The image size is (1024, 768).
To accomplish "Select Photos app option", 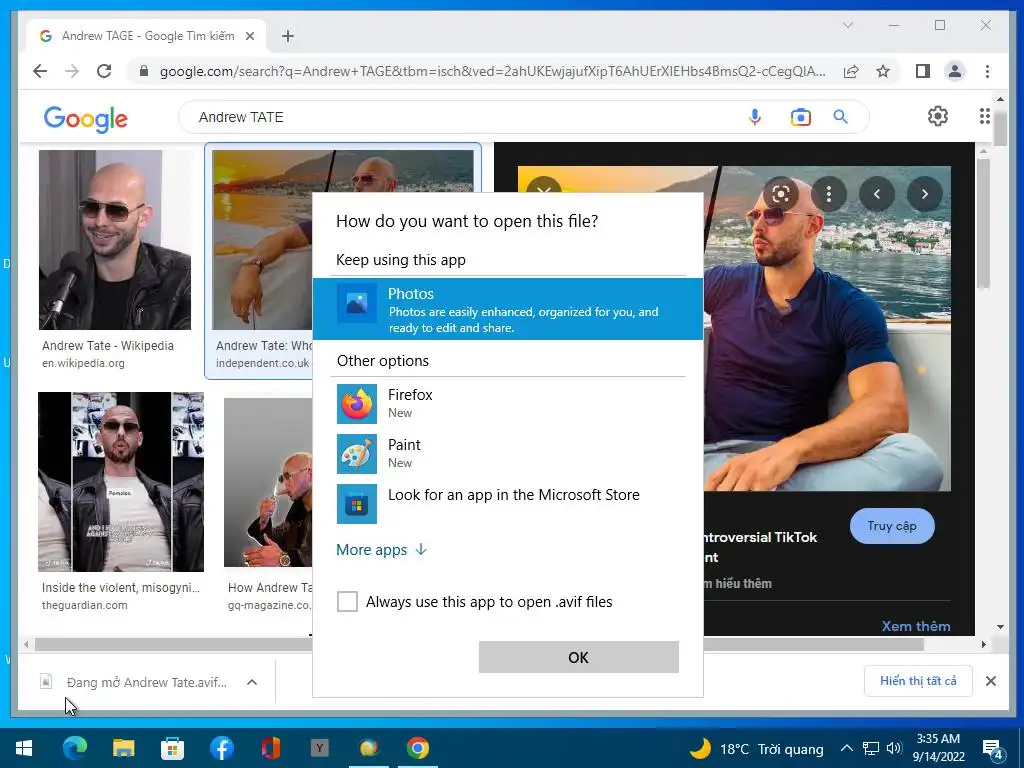I will tap(507, 309).
